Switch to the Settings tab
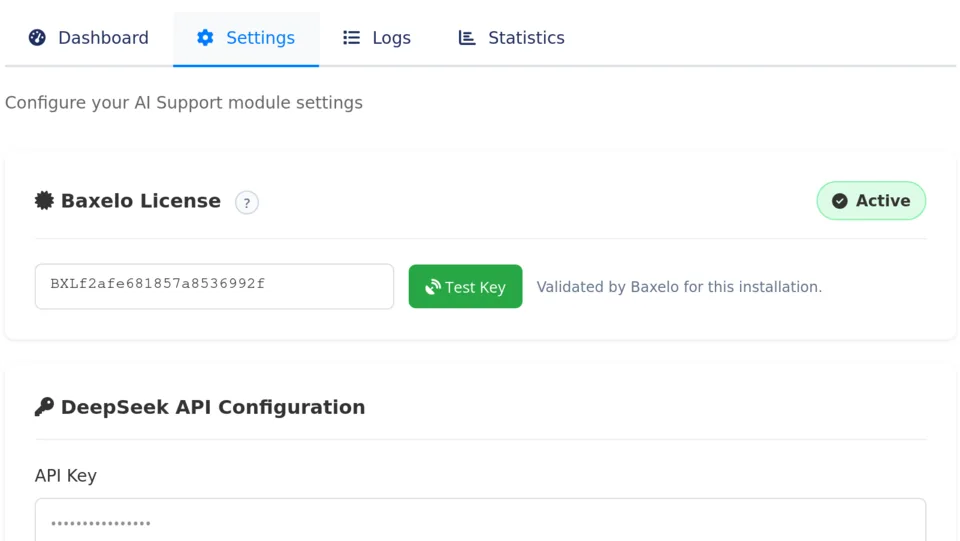The width and height of the screenshot is (960, 541). click(x=246, y=38)
